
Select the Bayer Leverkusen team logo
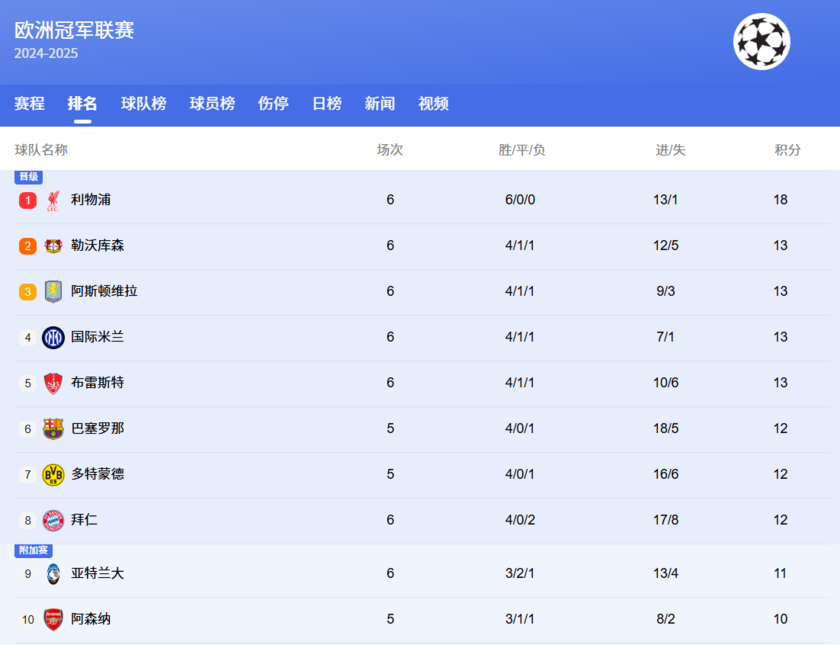(55, 245)
